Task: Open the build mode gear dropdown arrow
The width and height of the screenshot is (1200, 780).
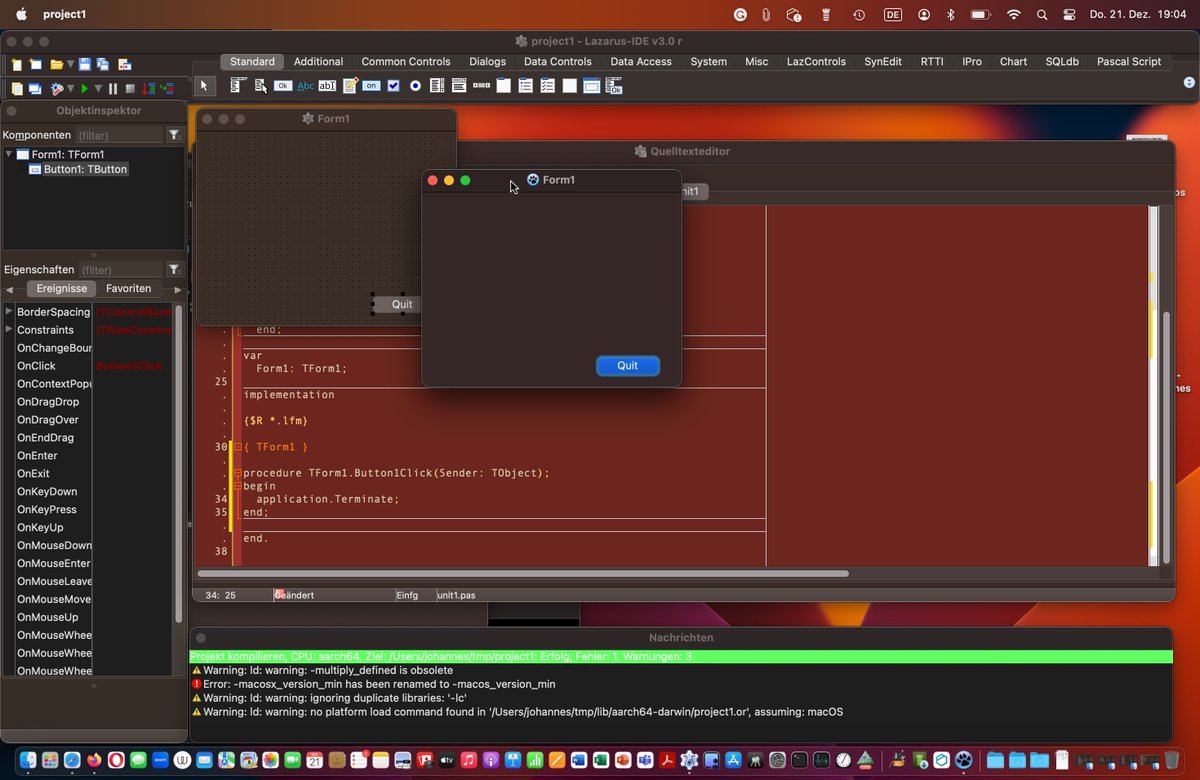Action: 71,89
